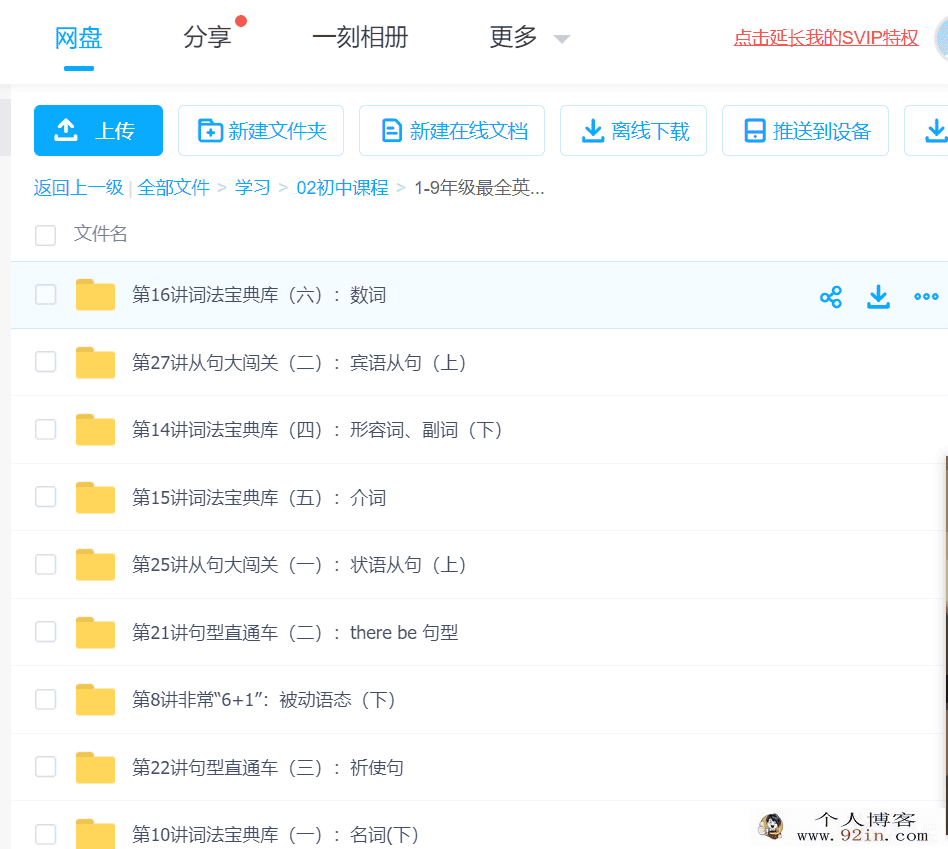Click the share icon on 第16讲 row

(831, 297)
